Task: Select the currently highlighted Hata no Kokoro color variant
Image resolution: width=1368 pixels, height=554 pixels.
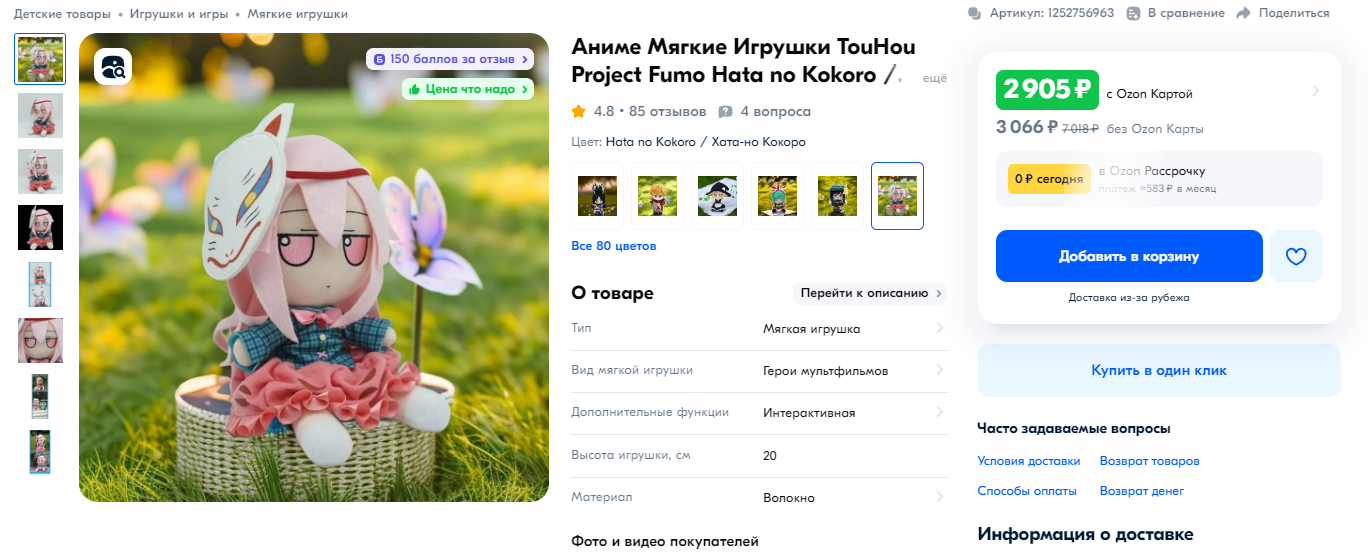Action: click(x=897, y=196)
